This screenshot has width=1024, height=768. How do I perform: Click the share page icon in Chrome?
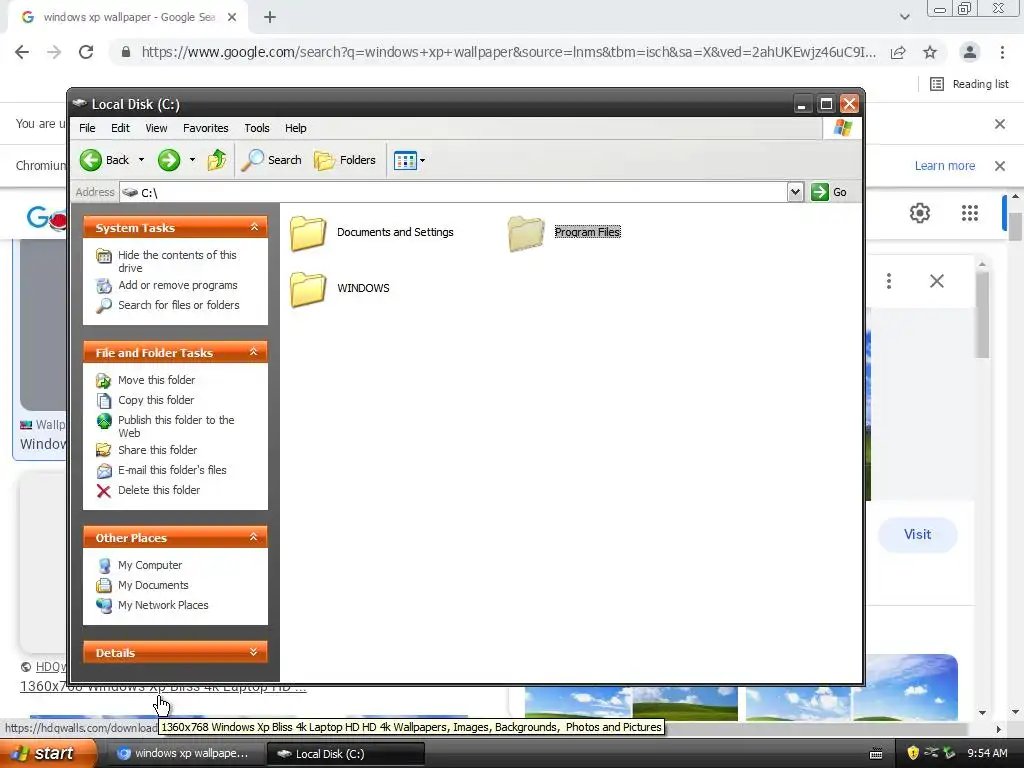(898, 52)
